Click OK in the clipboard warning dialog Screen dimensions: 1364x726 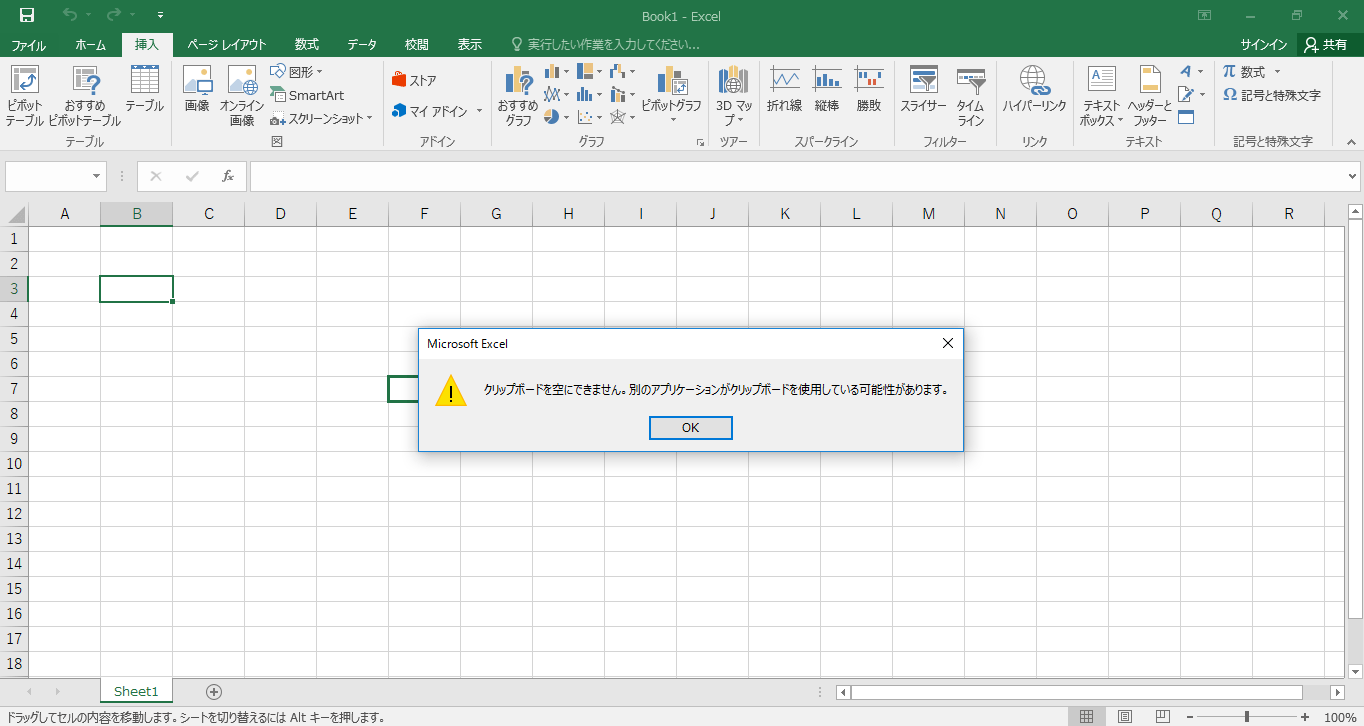691,428
